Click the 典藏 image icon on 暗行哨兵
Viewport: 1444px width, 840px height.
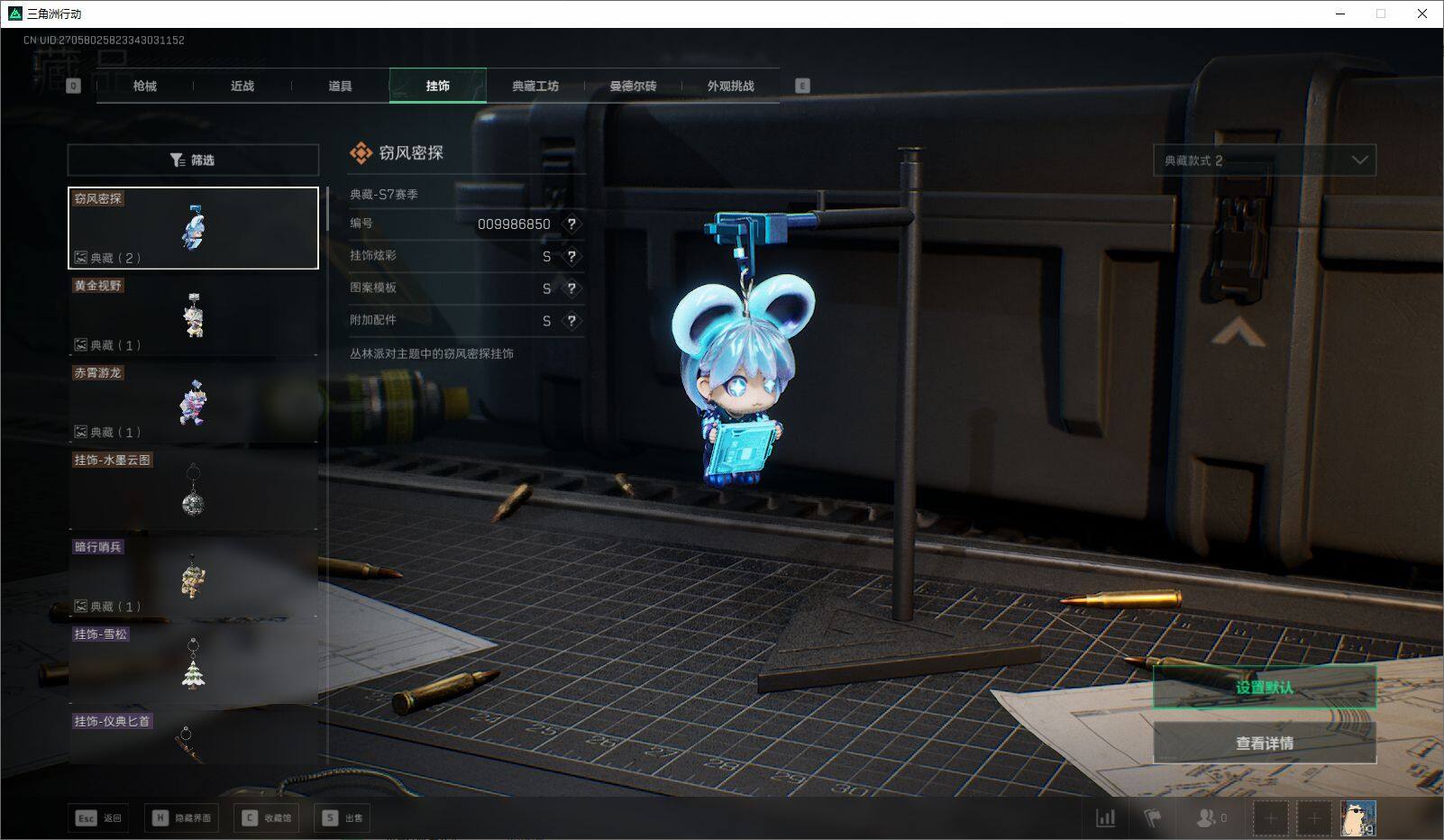(80, 607)
